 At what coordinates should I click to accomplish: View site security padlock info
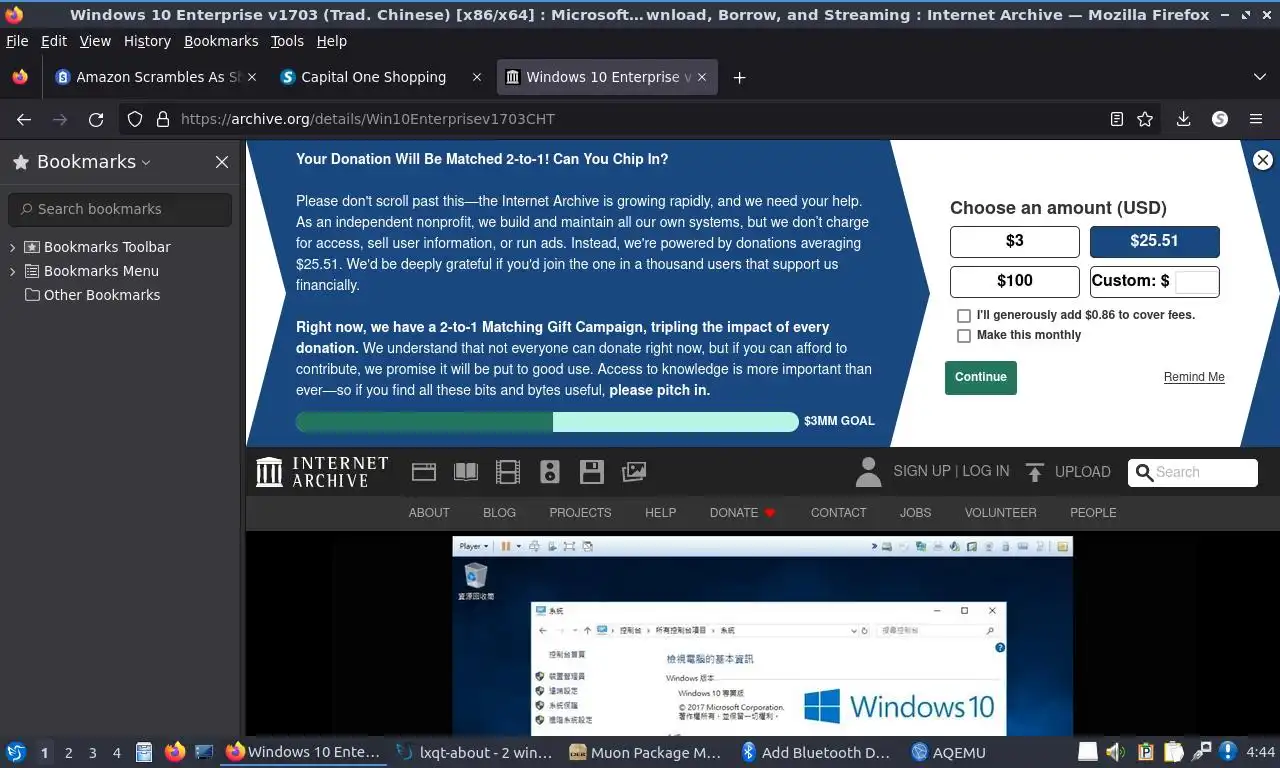162,119
